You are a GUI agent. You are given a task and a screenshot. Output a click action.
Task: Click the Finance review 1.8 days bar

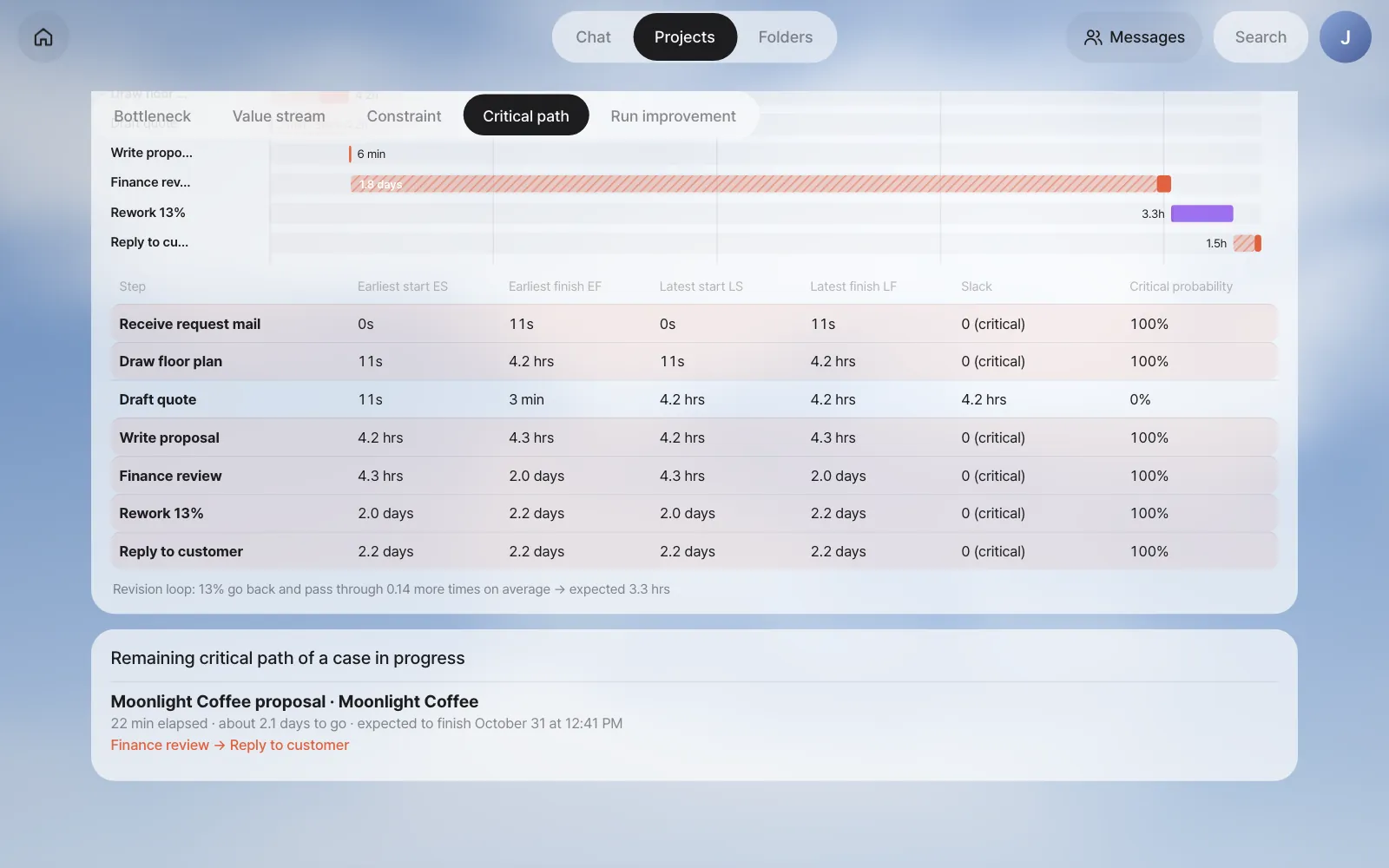760,184
